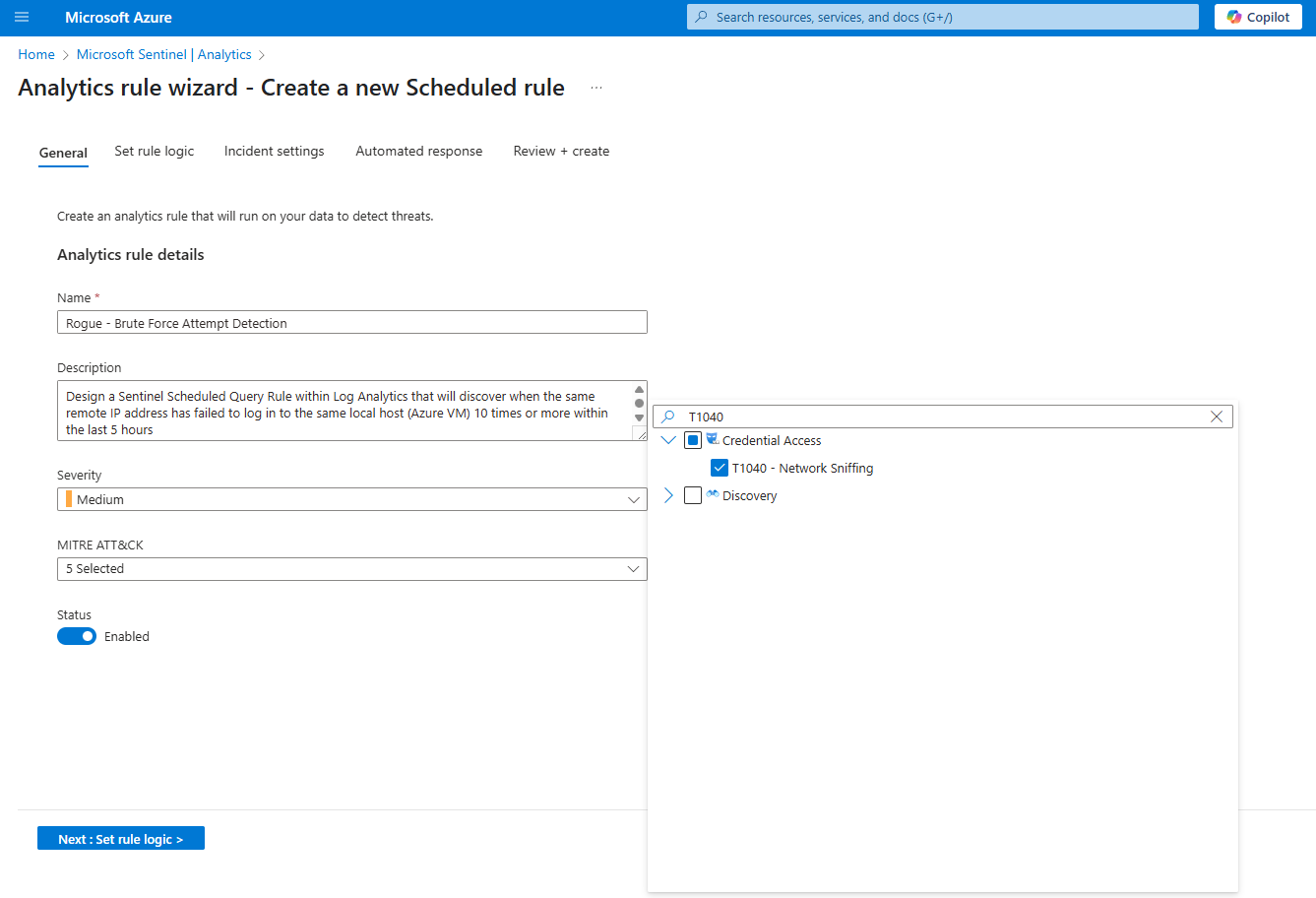Switch to the General tab
Screen dimensions: 1316x898
[x=63, y=153]
